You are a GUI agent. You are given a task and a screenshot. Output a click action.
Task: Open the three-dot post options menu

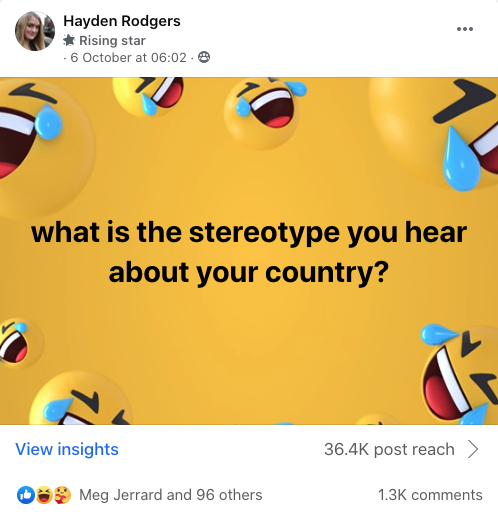coord(465,29)
